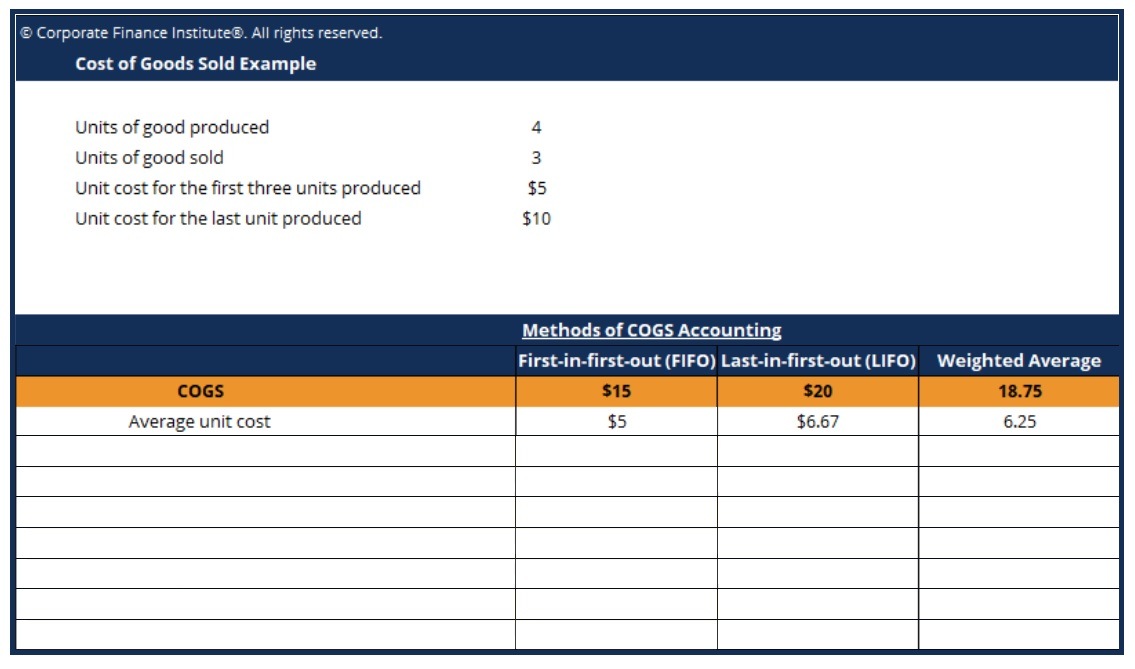Click the Units of good produced label

pos(172,127)
